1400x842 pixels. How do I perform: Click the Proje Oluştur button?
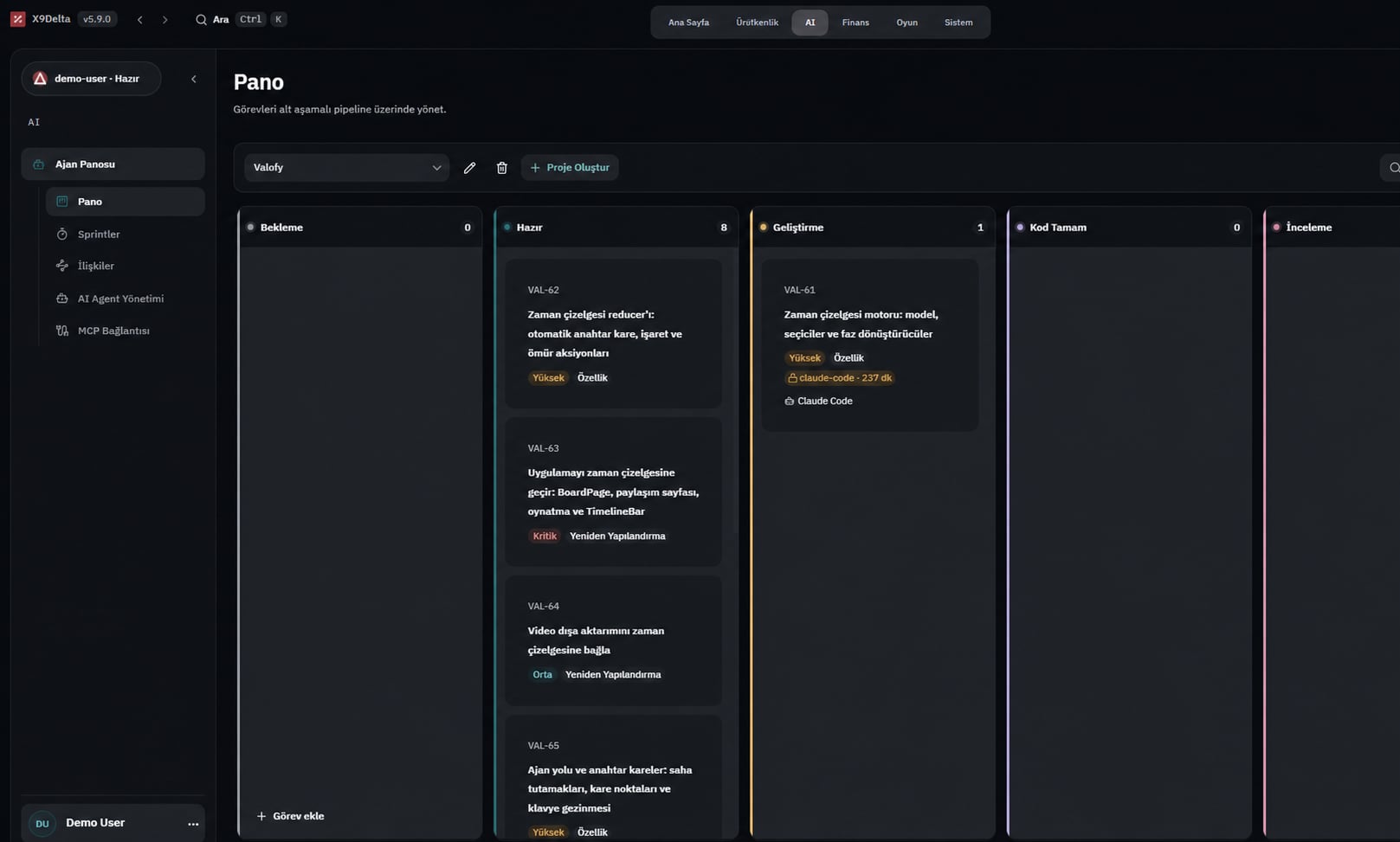(570, 168)
